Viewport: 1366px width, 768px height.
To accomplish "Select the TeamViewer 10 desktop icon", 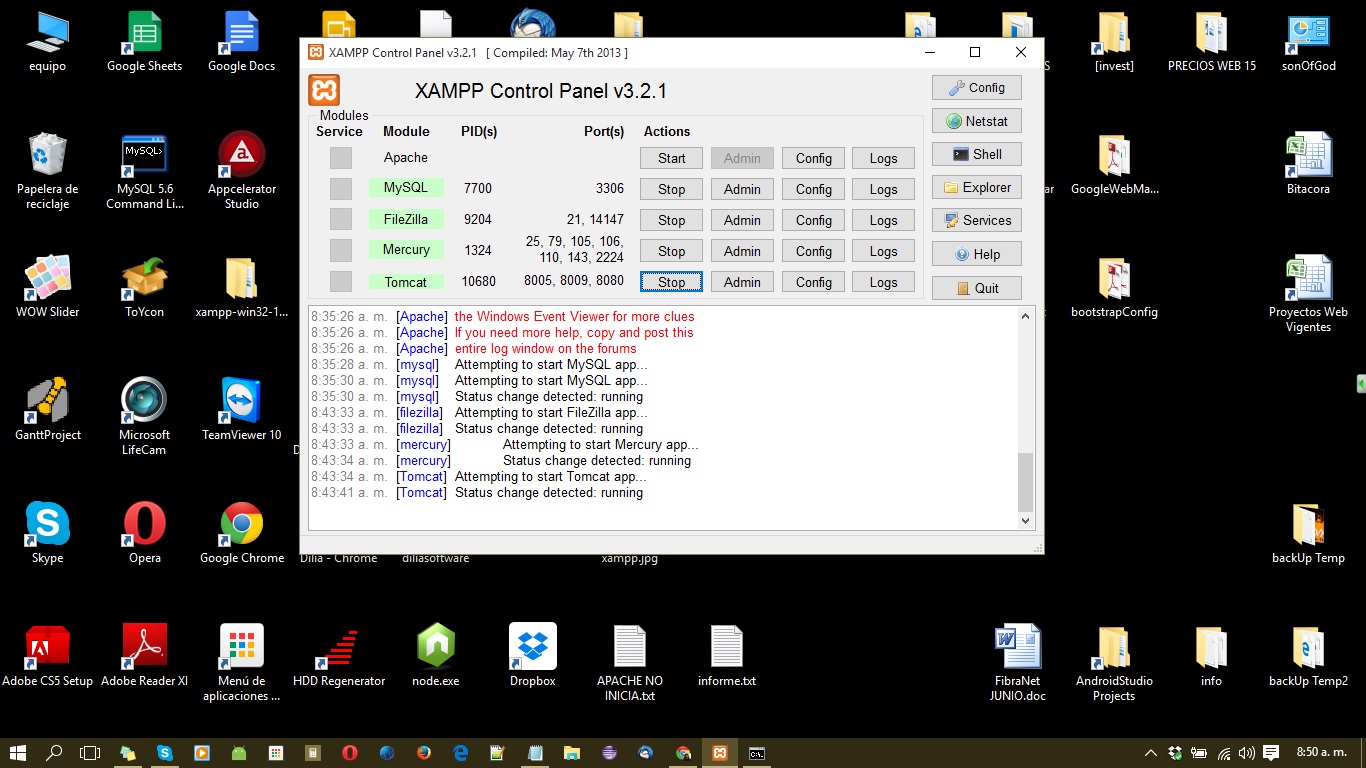I will tap(242, 409).
